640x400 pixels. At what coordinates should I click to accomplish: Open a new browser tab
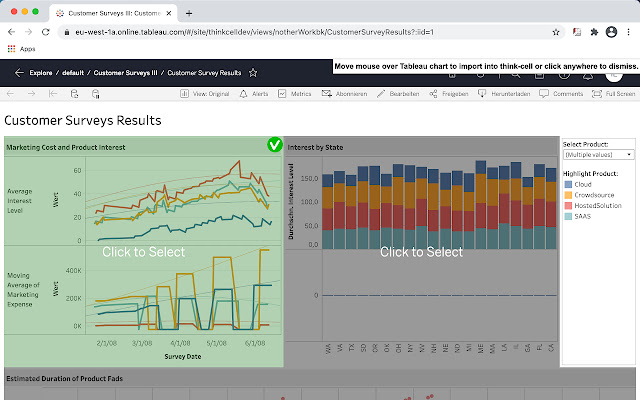coord(189,13)
